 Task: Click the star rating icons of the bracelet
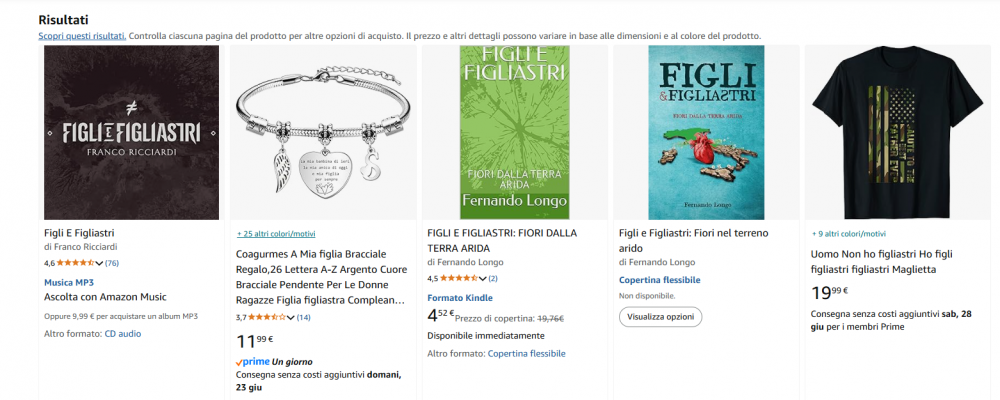[267, 317]
